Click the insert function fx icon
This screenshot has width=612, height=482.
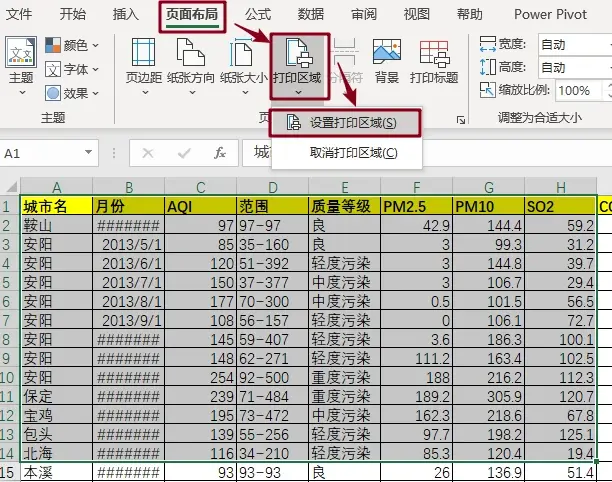pyautogui.click(x=220, y=153)
